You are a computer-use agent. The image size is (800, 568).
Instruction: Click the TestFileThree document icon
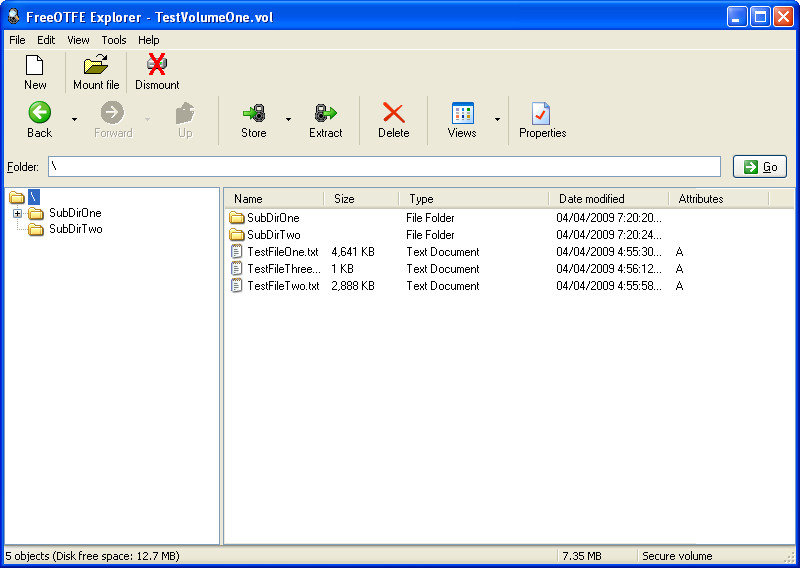point(236,268)
